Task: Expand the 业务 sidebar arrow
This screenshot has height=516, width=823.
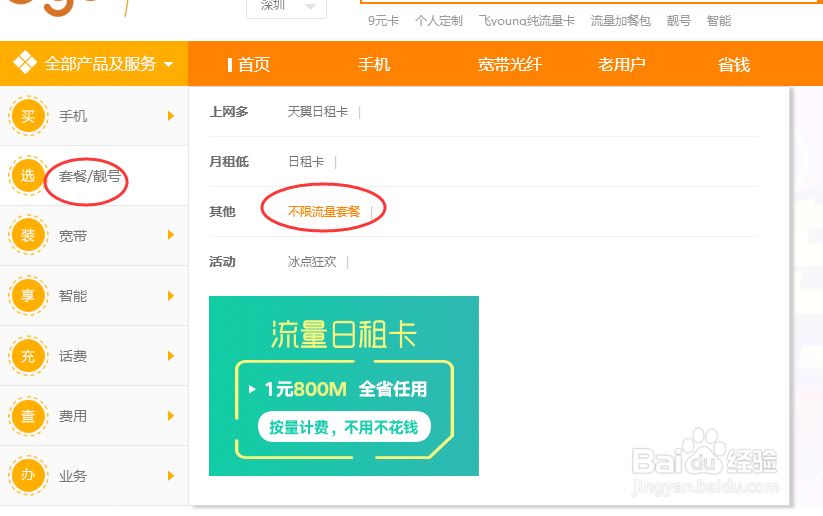Action: click(x=171, y=476)
